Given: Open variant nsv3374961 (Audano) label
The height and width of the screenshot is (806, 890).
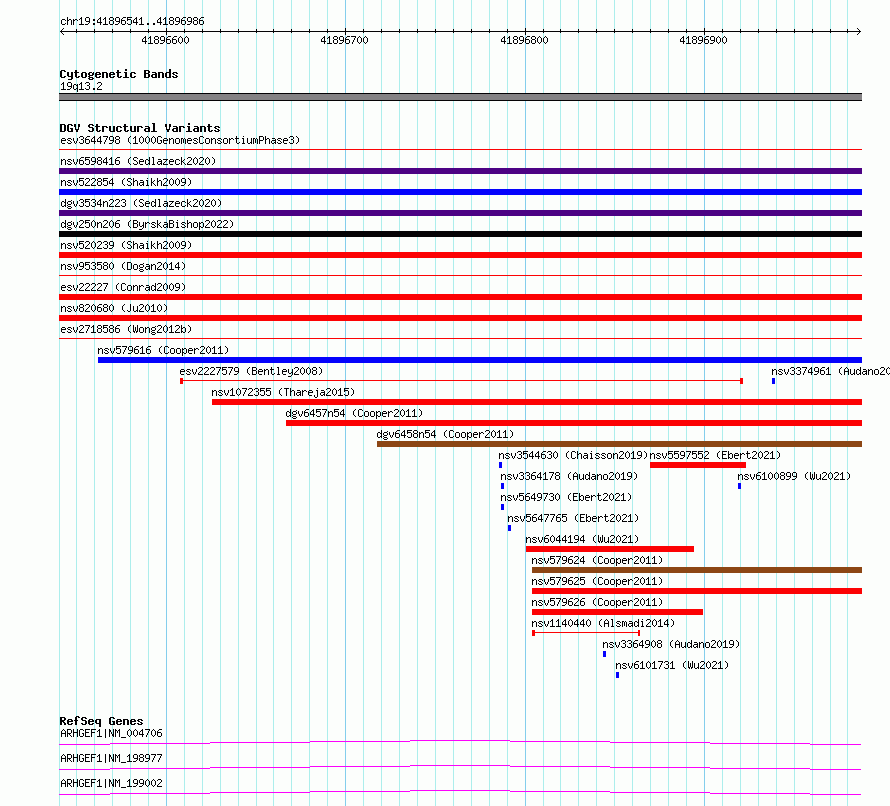Looking at the screenshot, I should click(830, 371).
